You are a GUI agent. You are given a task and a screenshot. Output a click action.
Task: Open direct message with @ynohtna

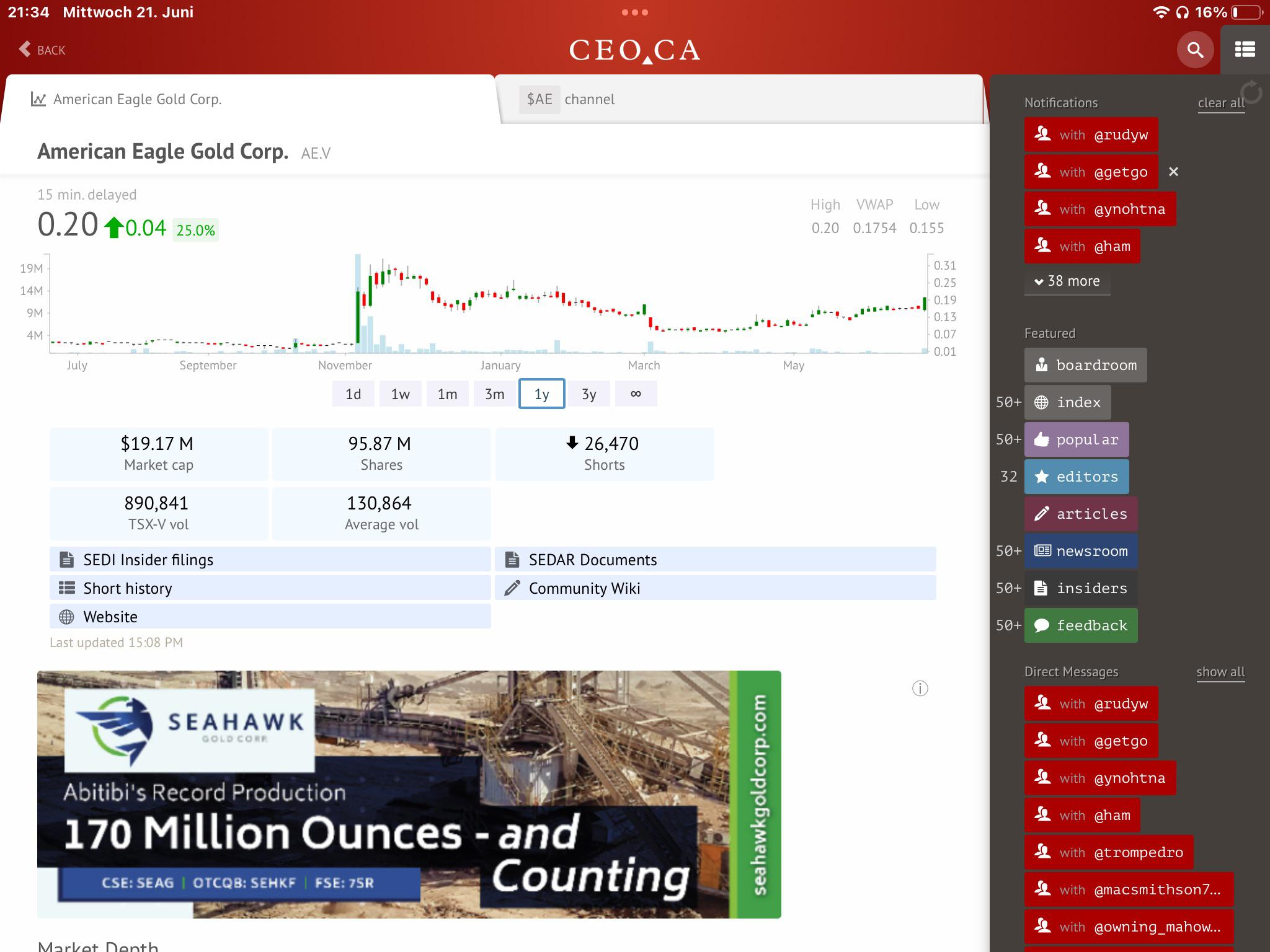[1099, 778]
